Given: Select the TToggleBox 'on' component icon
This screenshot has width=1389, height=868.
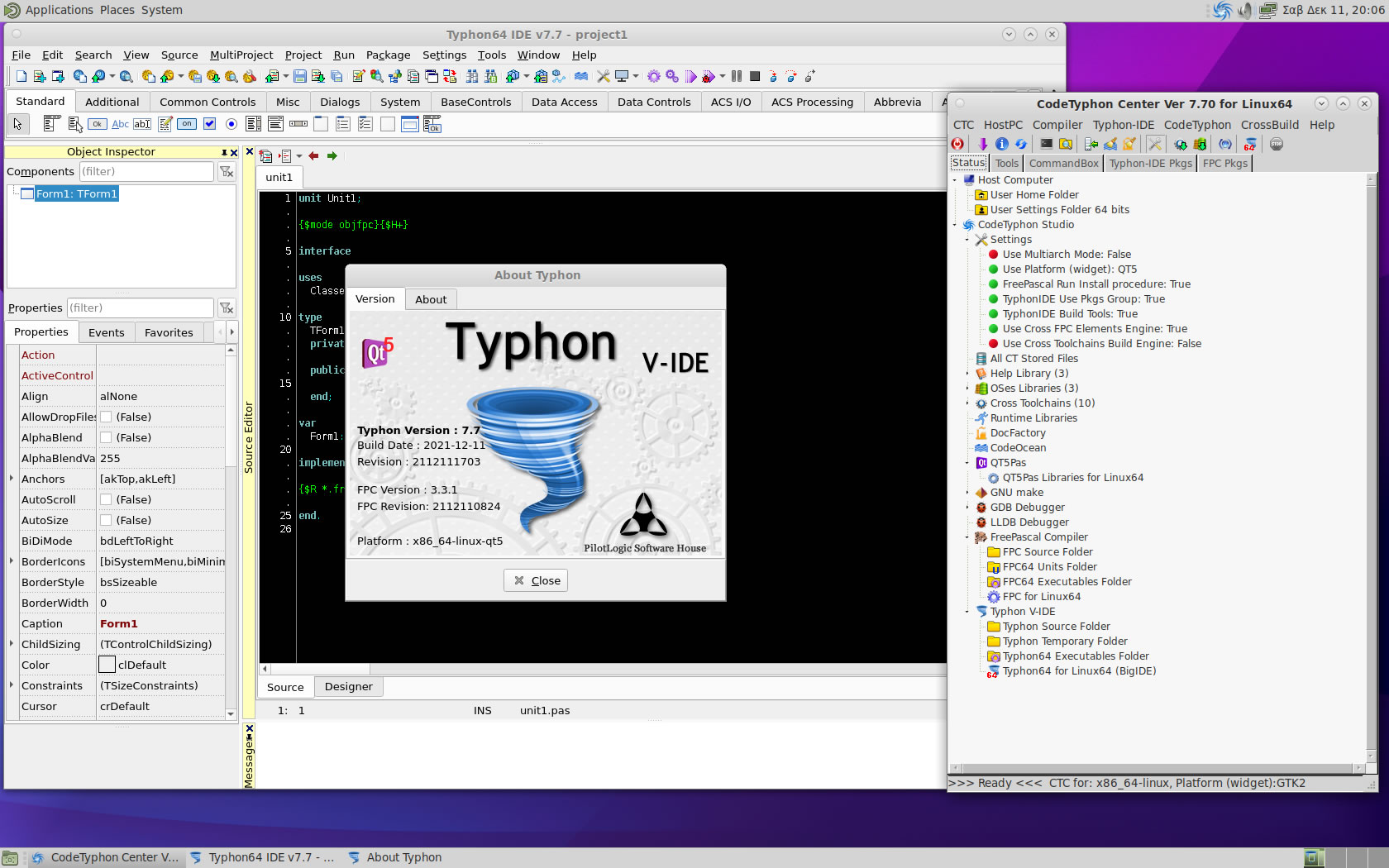Looking at the screenshot, I should 187,124.
